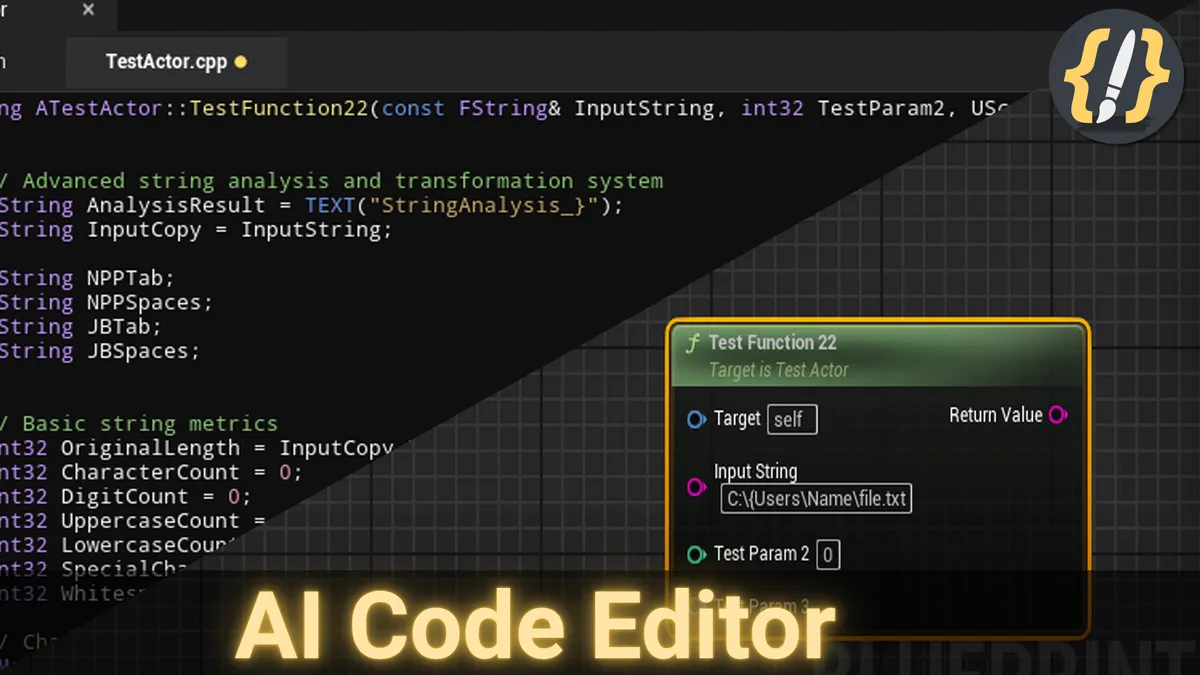Click the Test Param 2 input pin
Screen dimensions: 1200x675
click(697, 554)
